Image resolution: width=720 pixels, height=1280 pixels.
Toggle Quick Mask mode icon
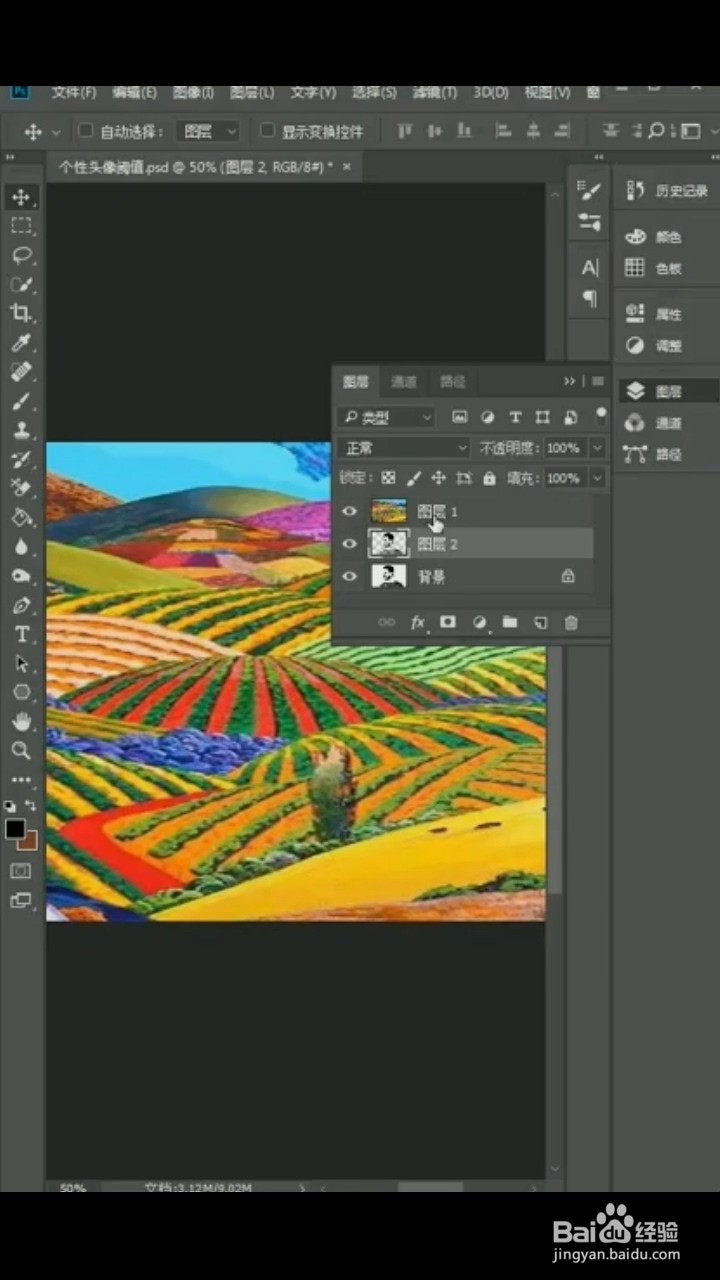click(x=21, y=871)
